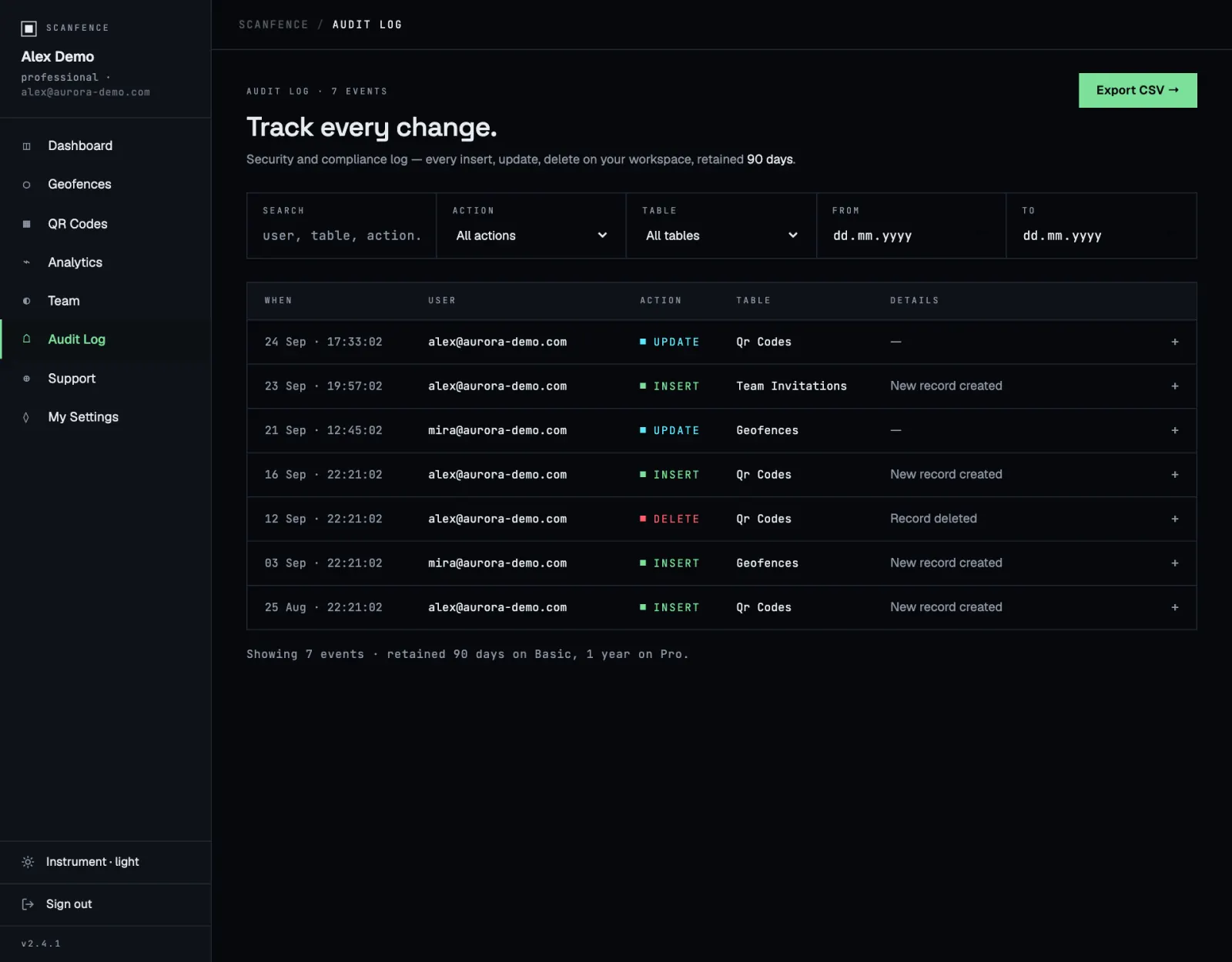
Task: Click the My Settings diamond icon
Action: click(x=27, y=417)
